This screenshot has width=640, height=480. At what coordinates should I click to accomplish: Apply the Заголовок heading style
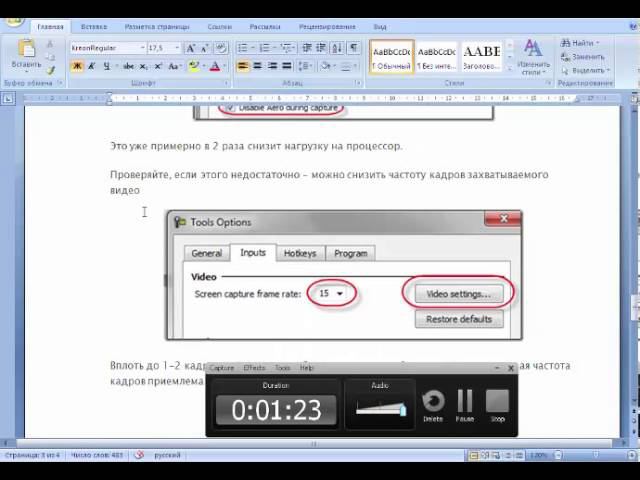[x=482, y=57]
